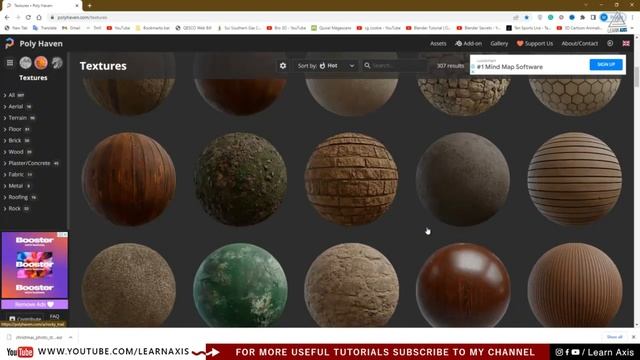Screen dimensions: 640x360
Task: Click the Blender Add-on icon
Action: 458,43
